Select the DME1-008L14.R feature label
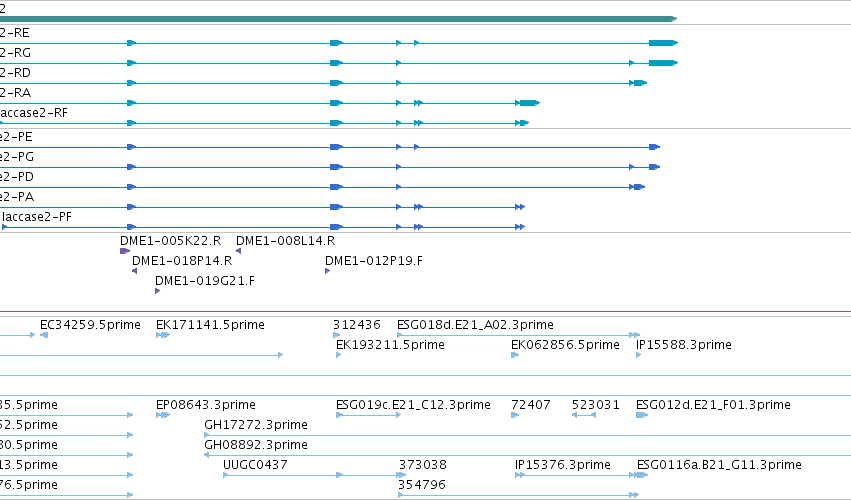This screenshot has width=851, height=500. pyautogui.click(x=285, y=240)
